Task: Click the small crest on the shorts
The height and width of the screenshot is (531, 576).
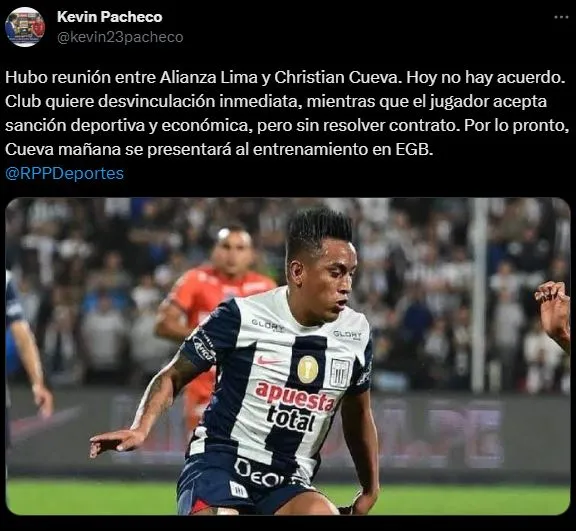Action: (x=238, y=489)
